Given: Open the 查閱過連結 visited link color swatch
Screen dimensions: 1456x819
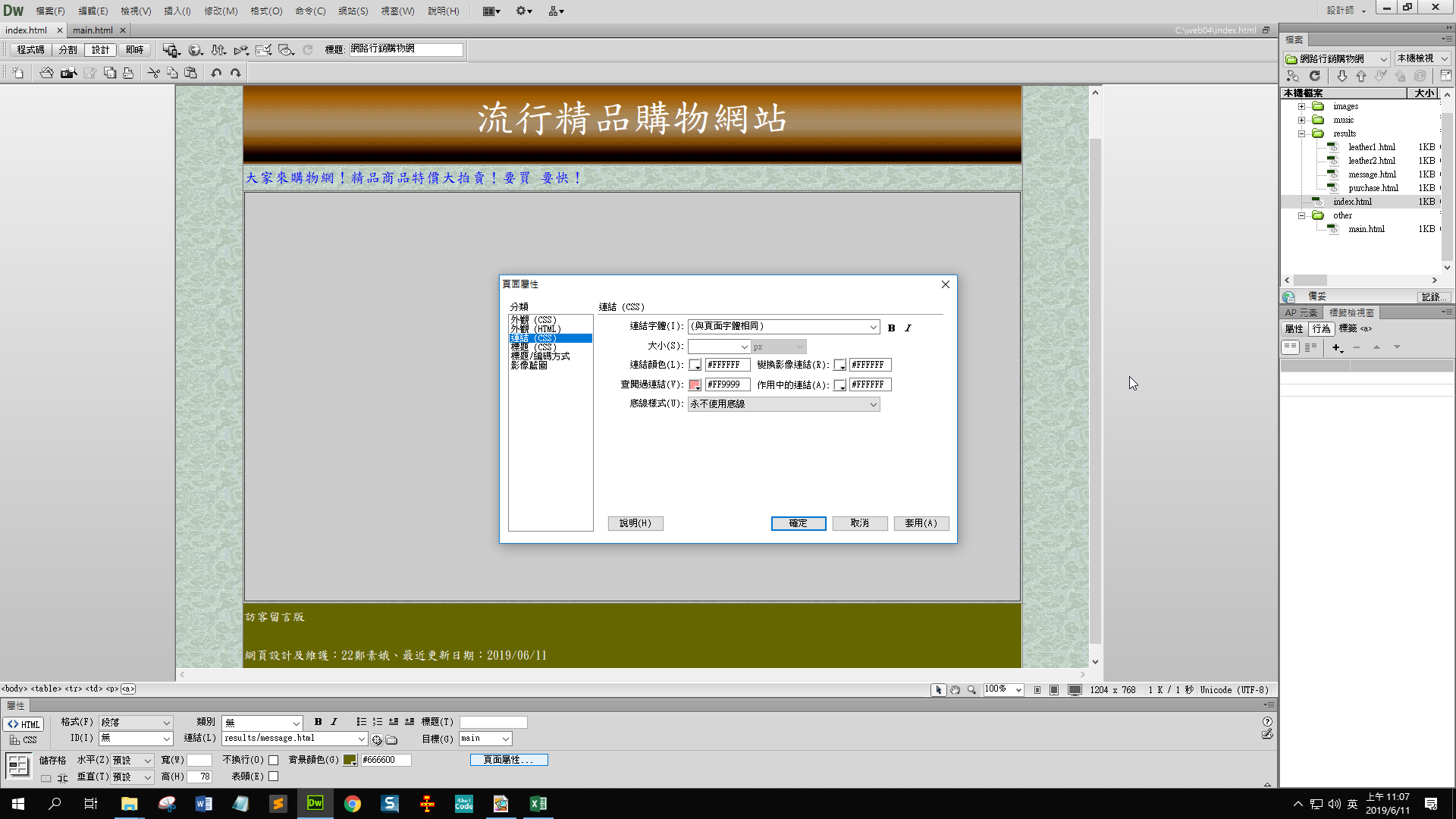Looking at the screenshot, I should [695, 385].
